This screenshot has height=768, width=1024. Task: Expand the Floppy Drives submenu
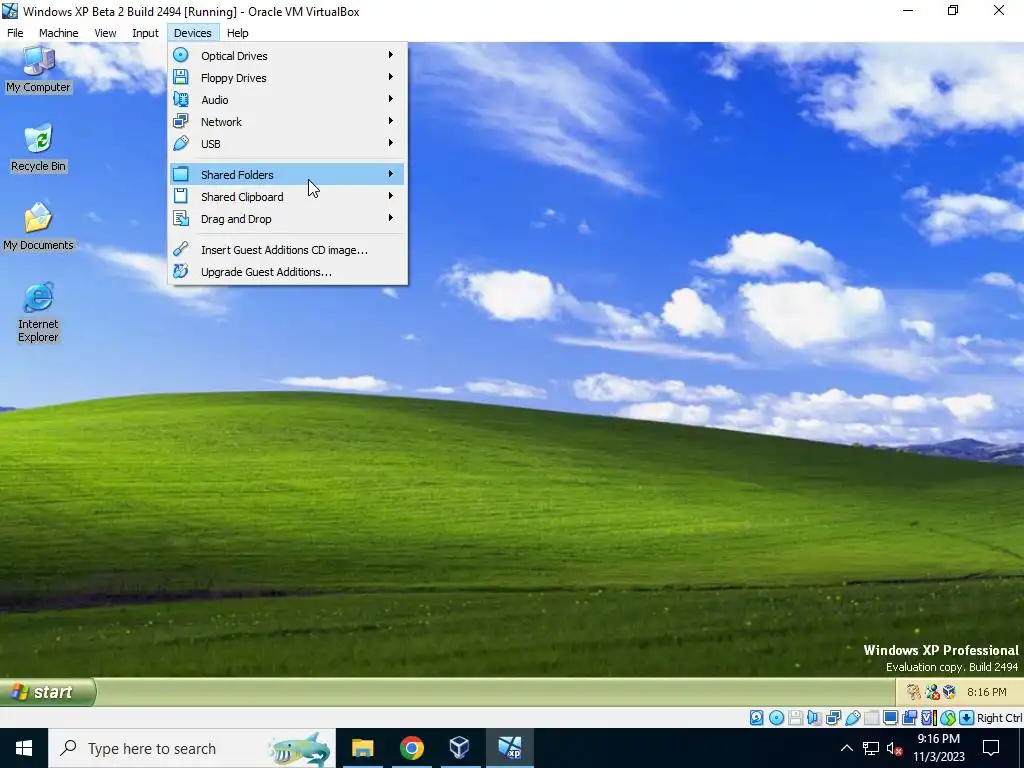click(287, 78)
